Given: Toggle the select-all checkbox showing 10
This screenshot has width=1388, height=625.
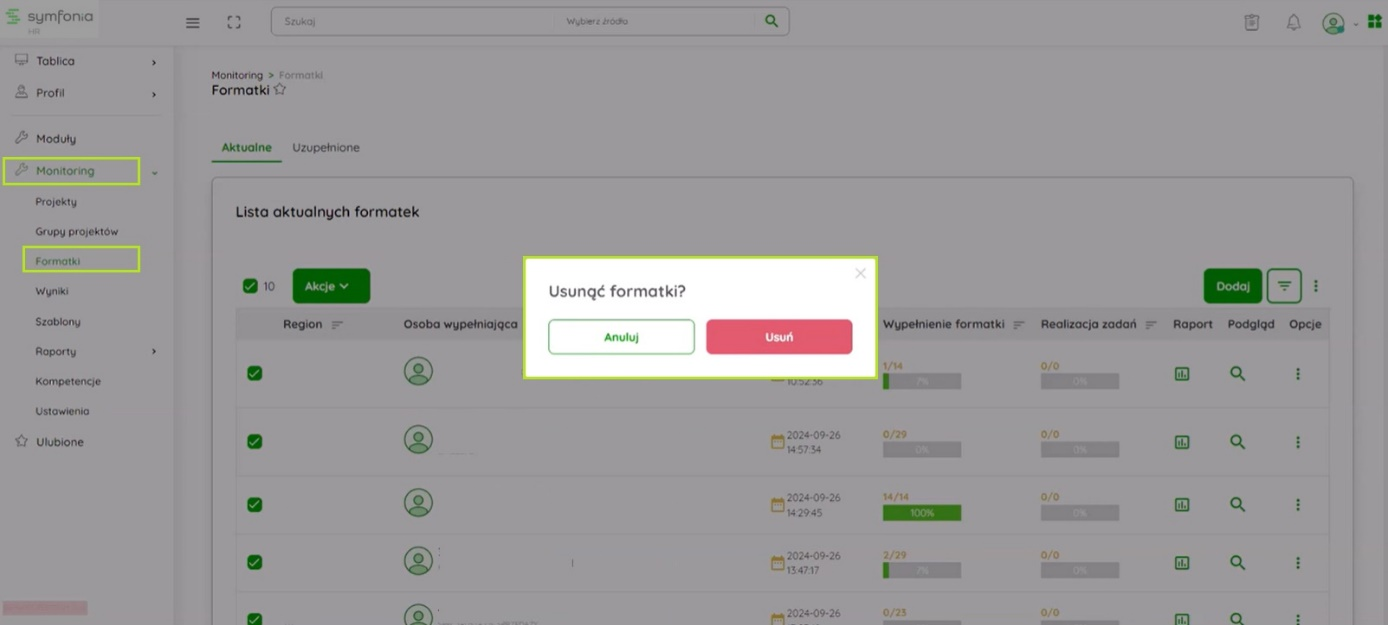Looking at the screenshot, I should 250,286.
